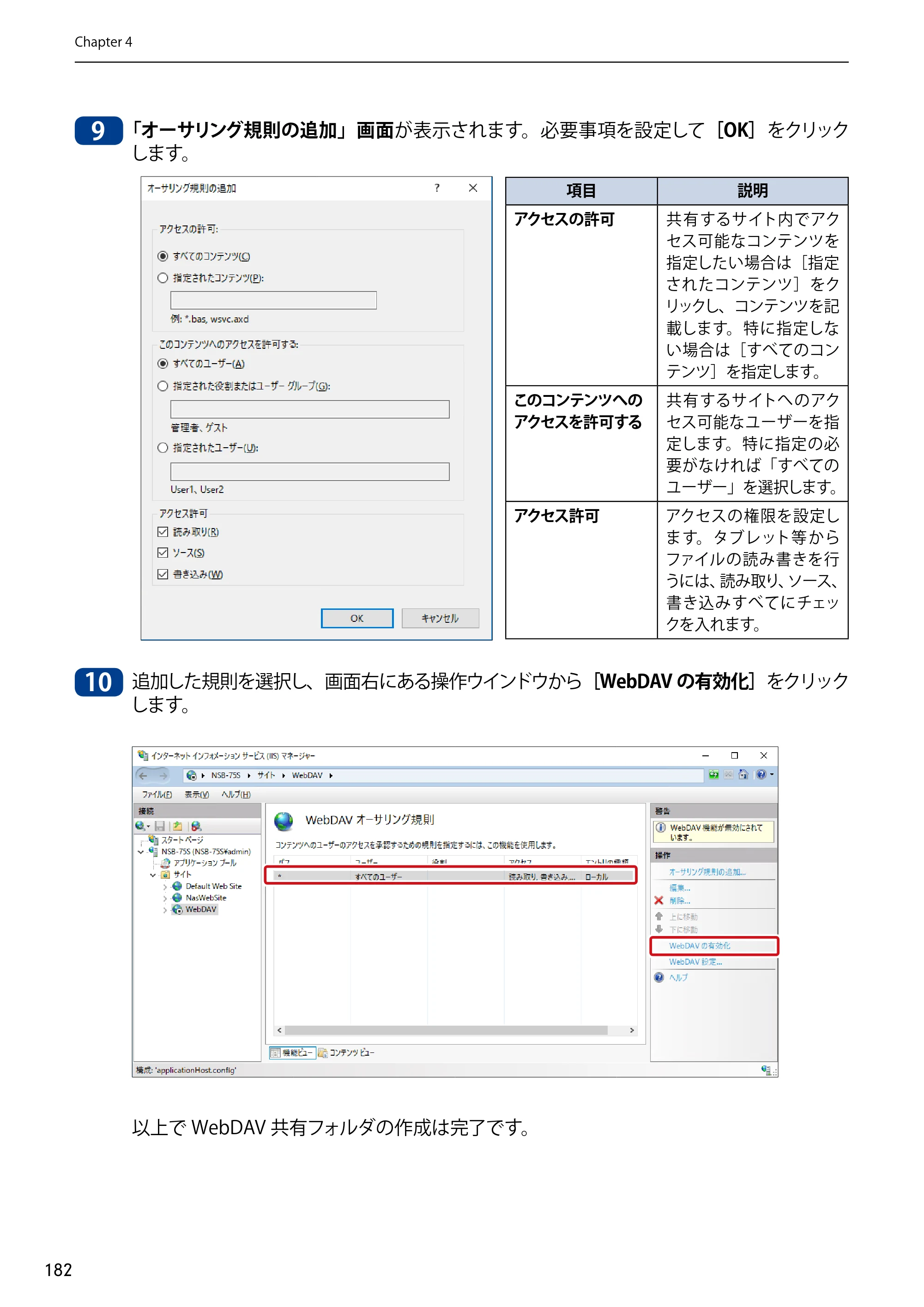Expand the Default Web Site node
The height and width of the screenshot is (1307, 924).
coord(165,887)
